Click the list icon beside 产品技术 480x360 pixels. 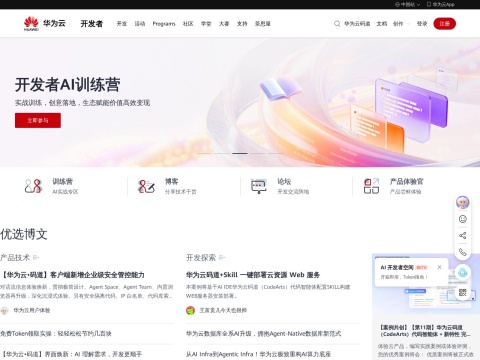tap(36, 257)
